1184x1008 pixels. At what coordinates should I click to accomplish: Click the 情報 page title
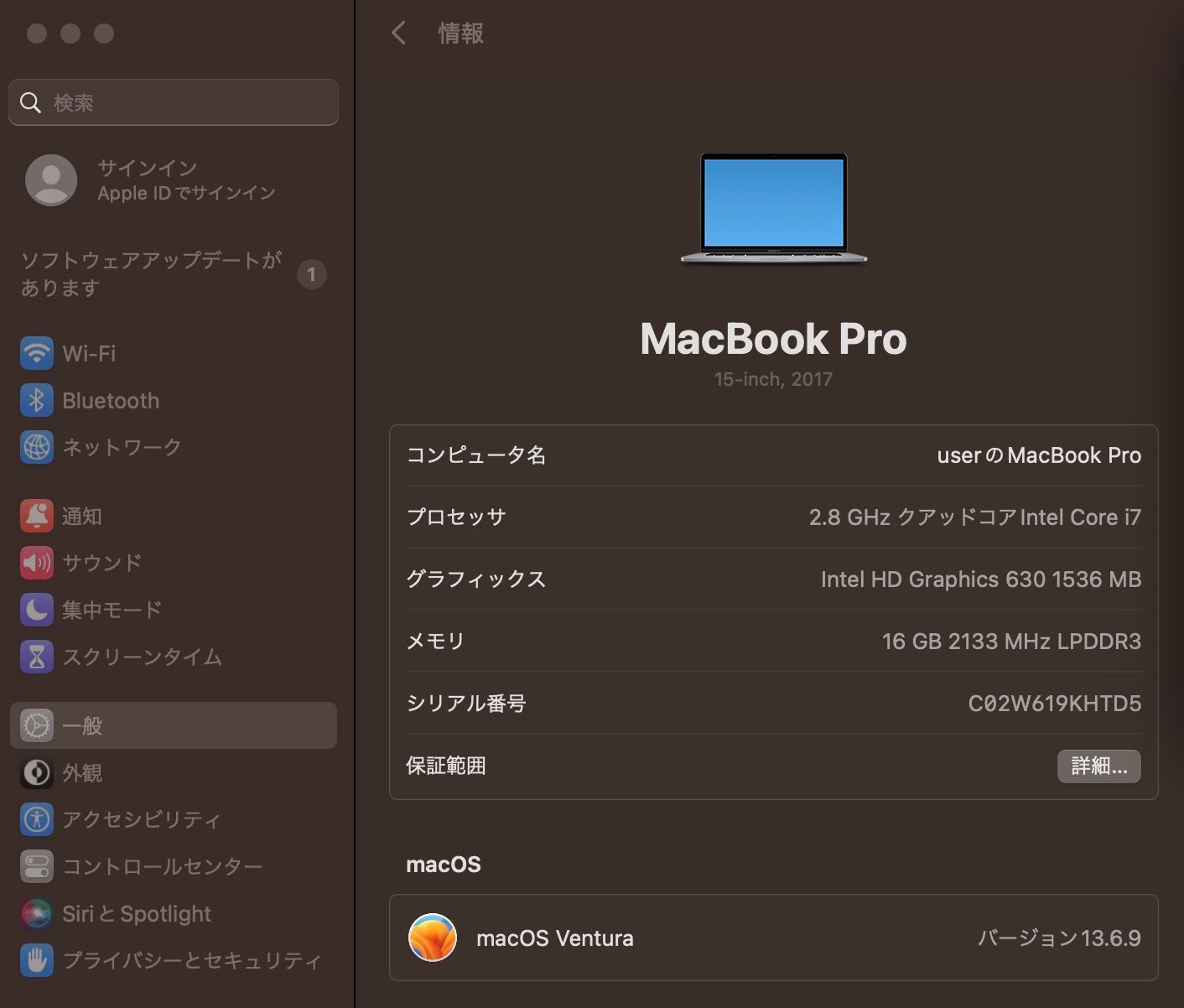coord(460,34)
